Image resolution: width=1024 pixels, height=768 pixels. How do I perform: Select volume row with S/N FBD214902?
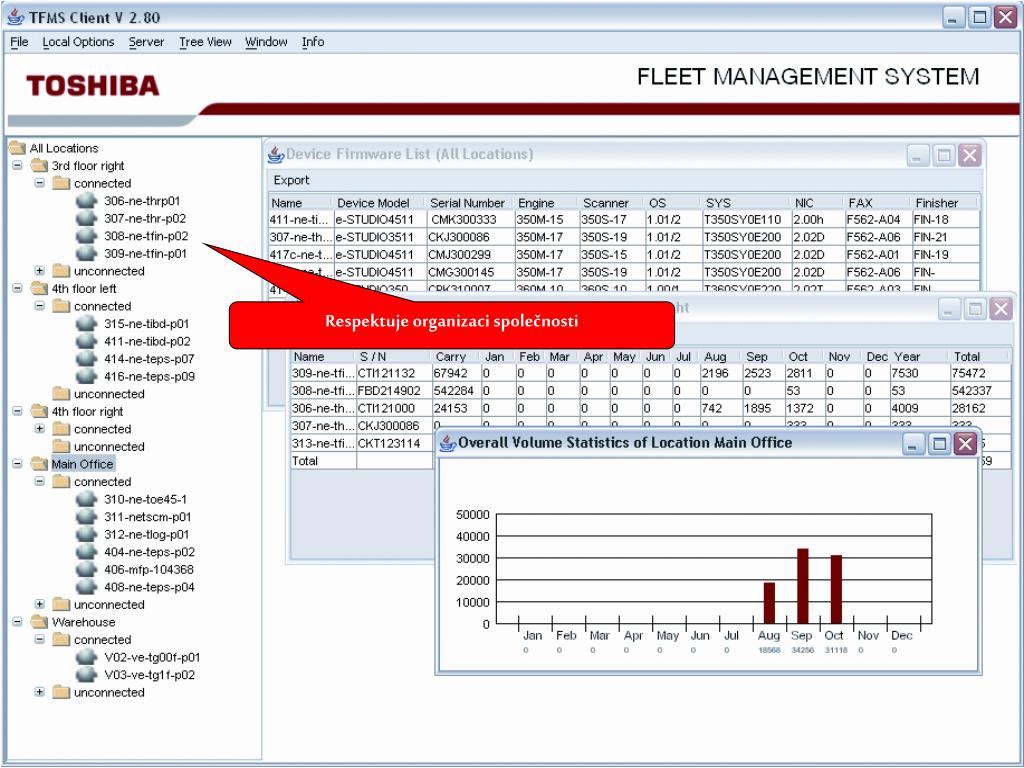[x=650, y=391]
